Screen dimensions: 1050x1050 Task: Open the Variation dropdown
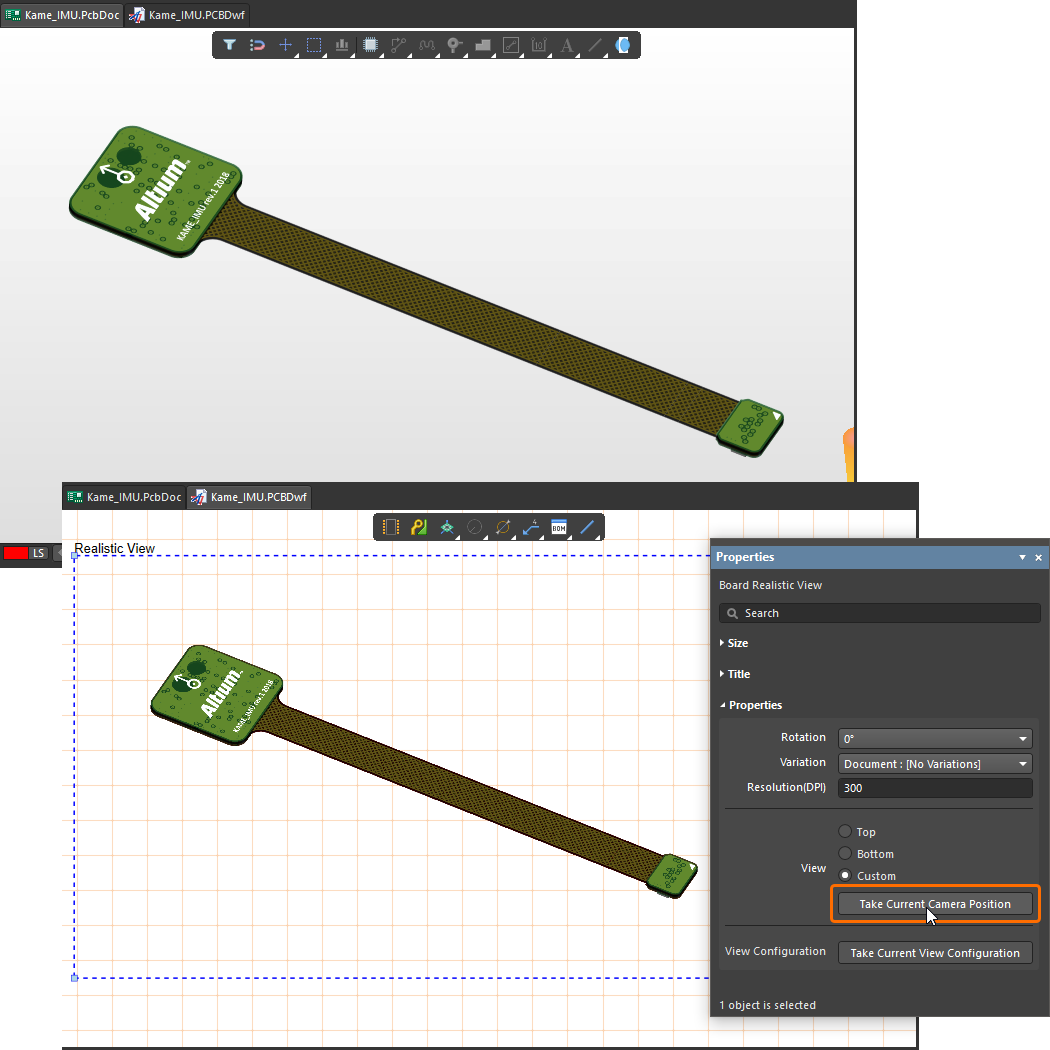[x=934, y=764]
